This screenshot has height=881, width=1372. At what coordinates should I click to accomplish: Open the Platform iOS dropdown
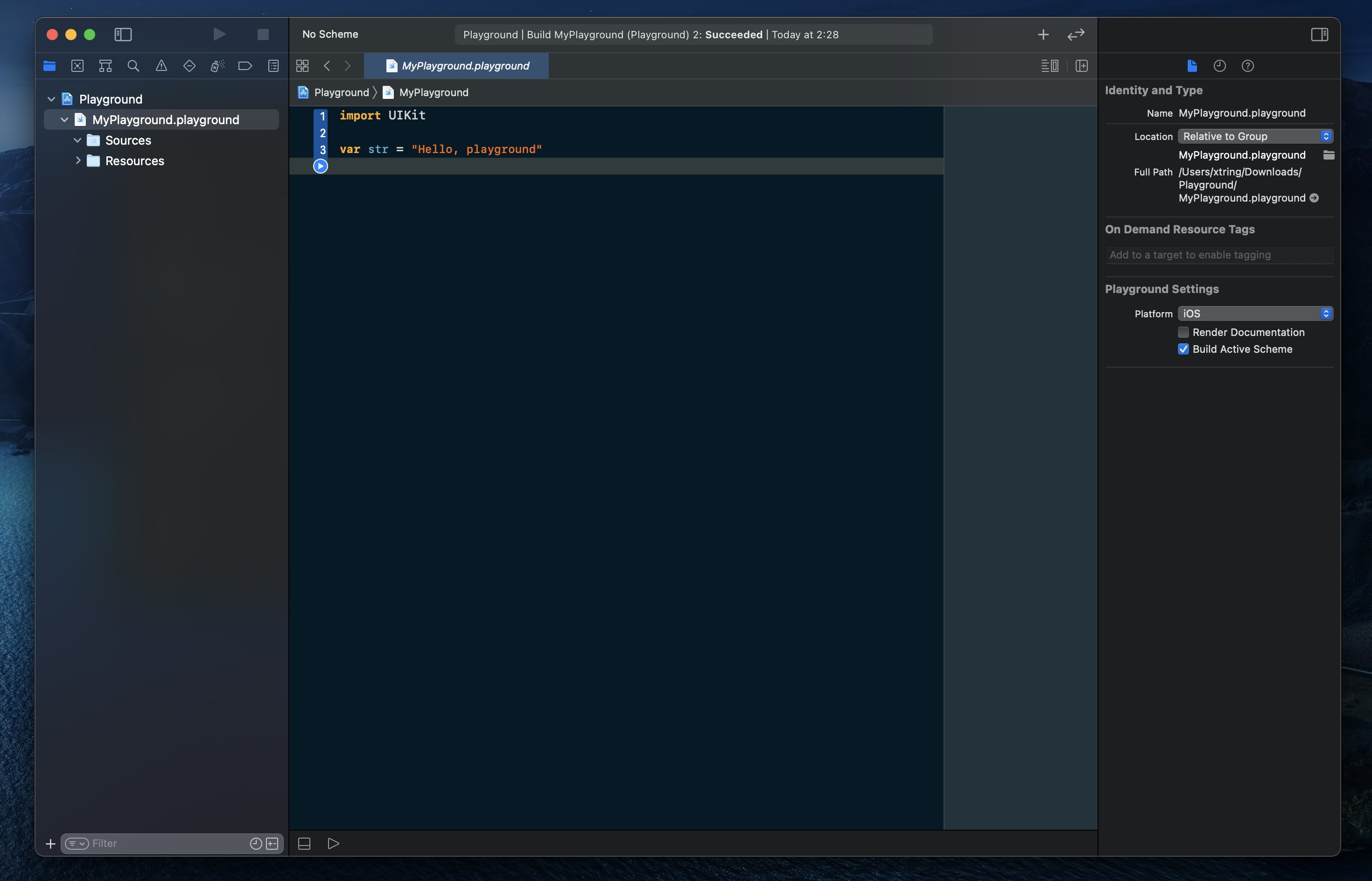(x=1255, y=314)
